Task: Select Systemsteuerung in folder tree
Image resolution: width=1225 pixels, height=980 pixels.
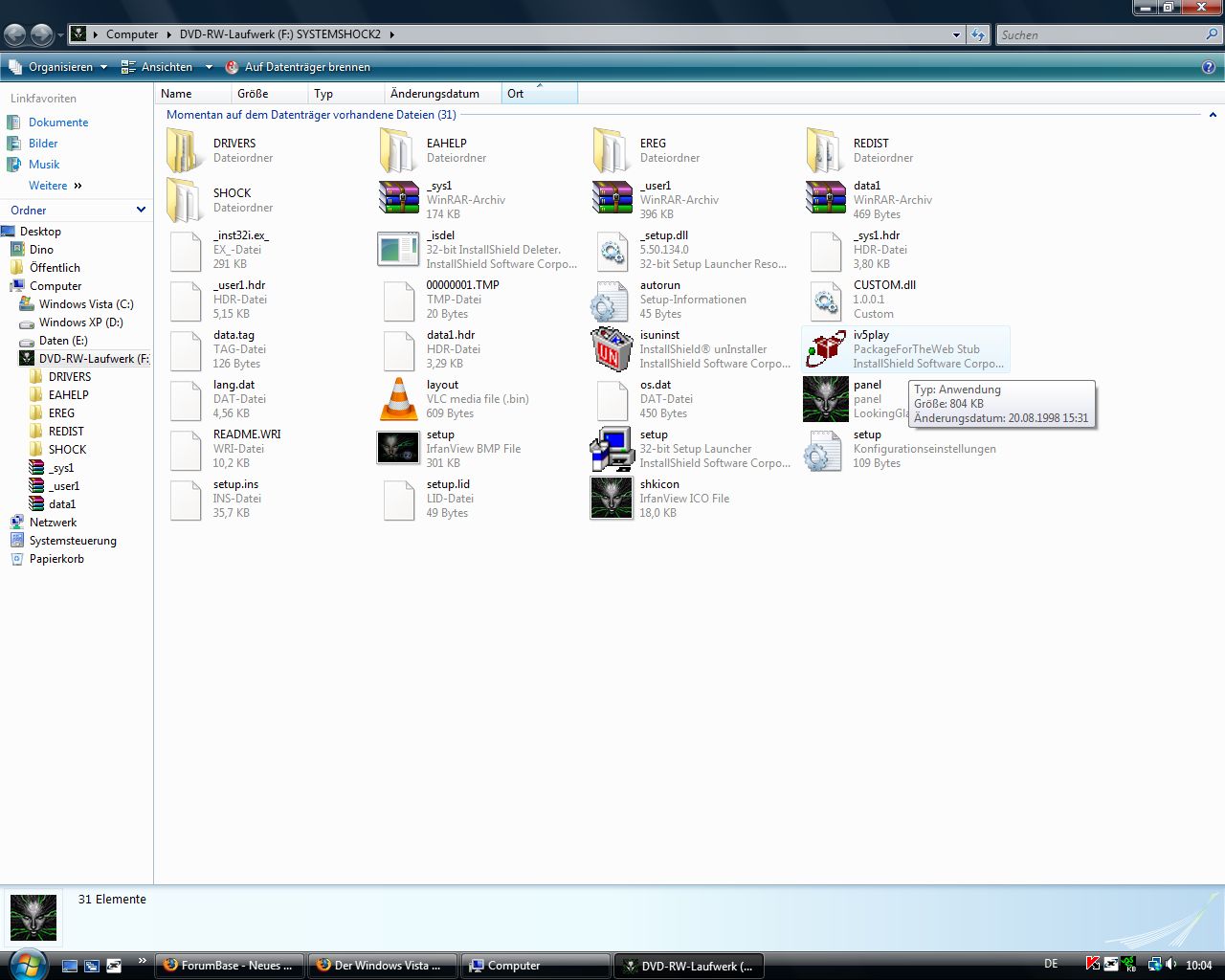Action: click(73, 541)
